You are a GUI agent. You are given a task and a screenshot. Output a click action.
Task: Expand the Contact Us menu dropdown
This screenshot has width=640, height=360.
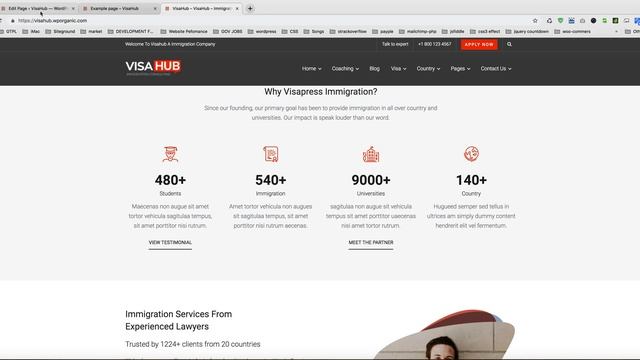pos(496,69)
